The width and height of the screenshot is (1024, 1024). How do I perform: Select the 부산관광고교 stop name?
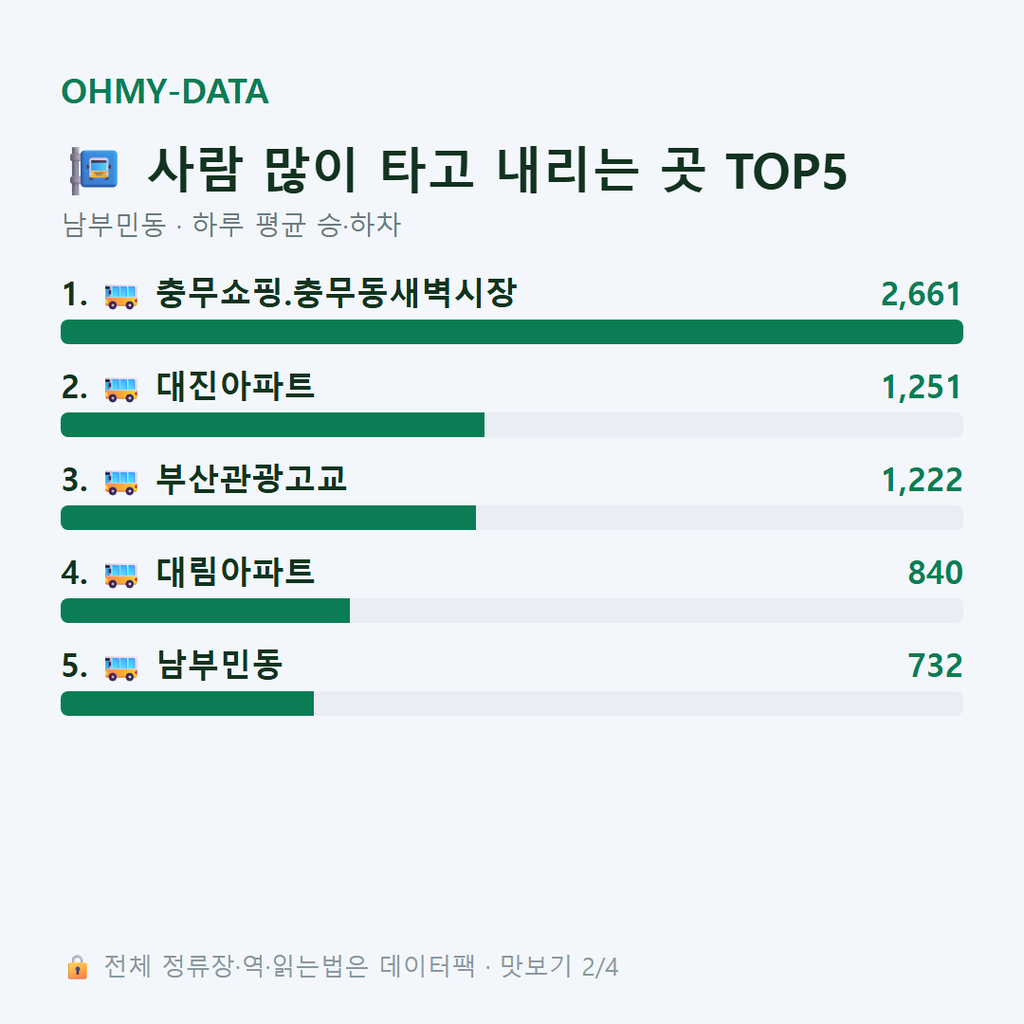tap(251, 479)
